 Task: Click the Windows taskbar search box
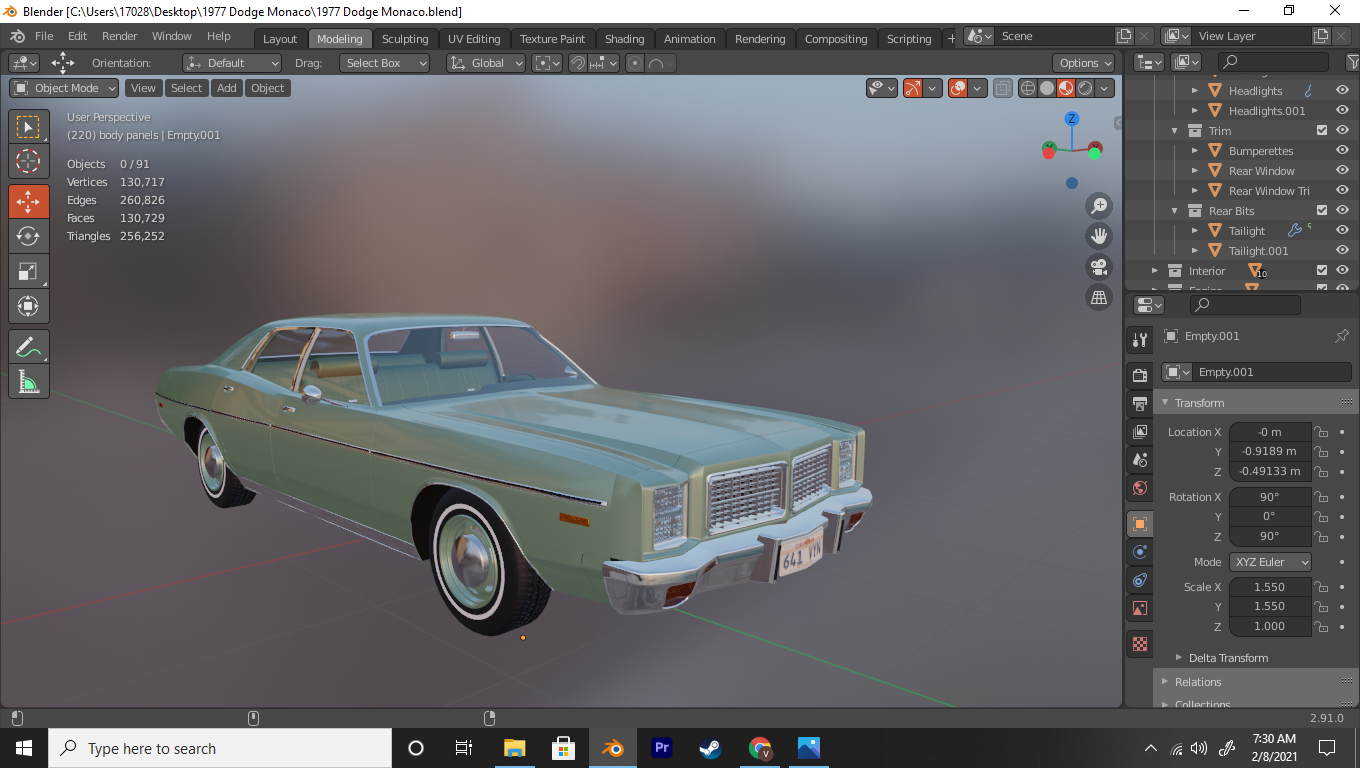[x=220, y=748]
